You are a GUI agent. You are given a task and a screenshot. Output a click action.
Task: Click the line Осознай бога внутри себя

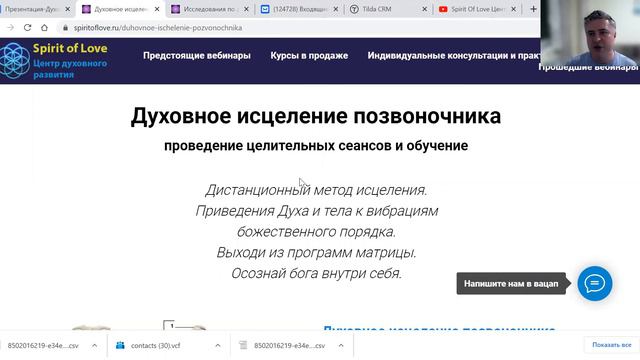tap(316, 273)
